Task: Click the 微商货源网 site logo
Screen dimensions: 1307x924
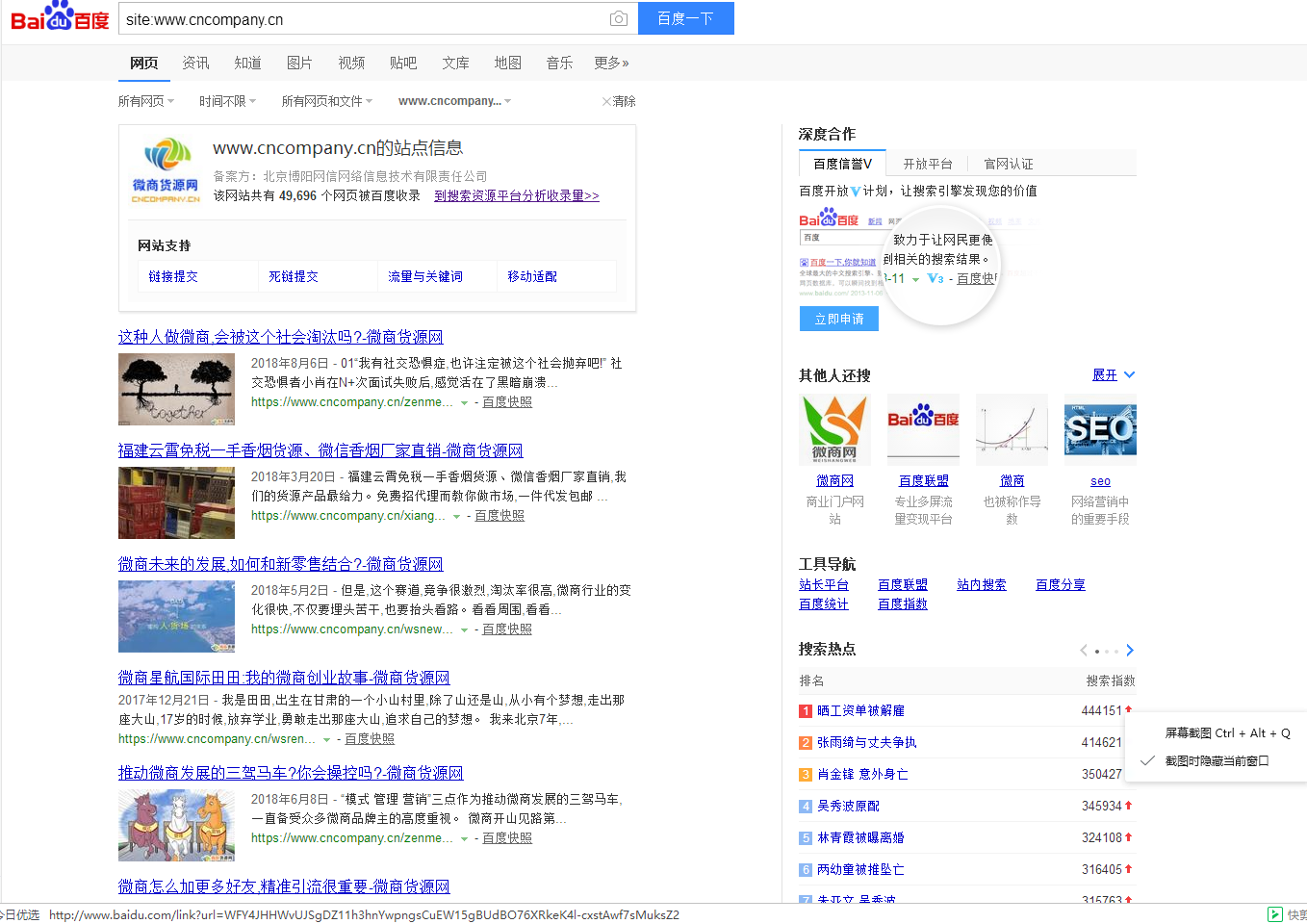Action: click(166, 170)
